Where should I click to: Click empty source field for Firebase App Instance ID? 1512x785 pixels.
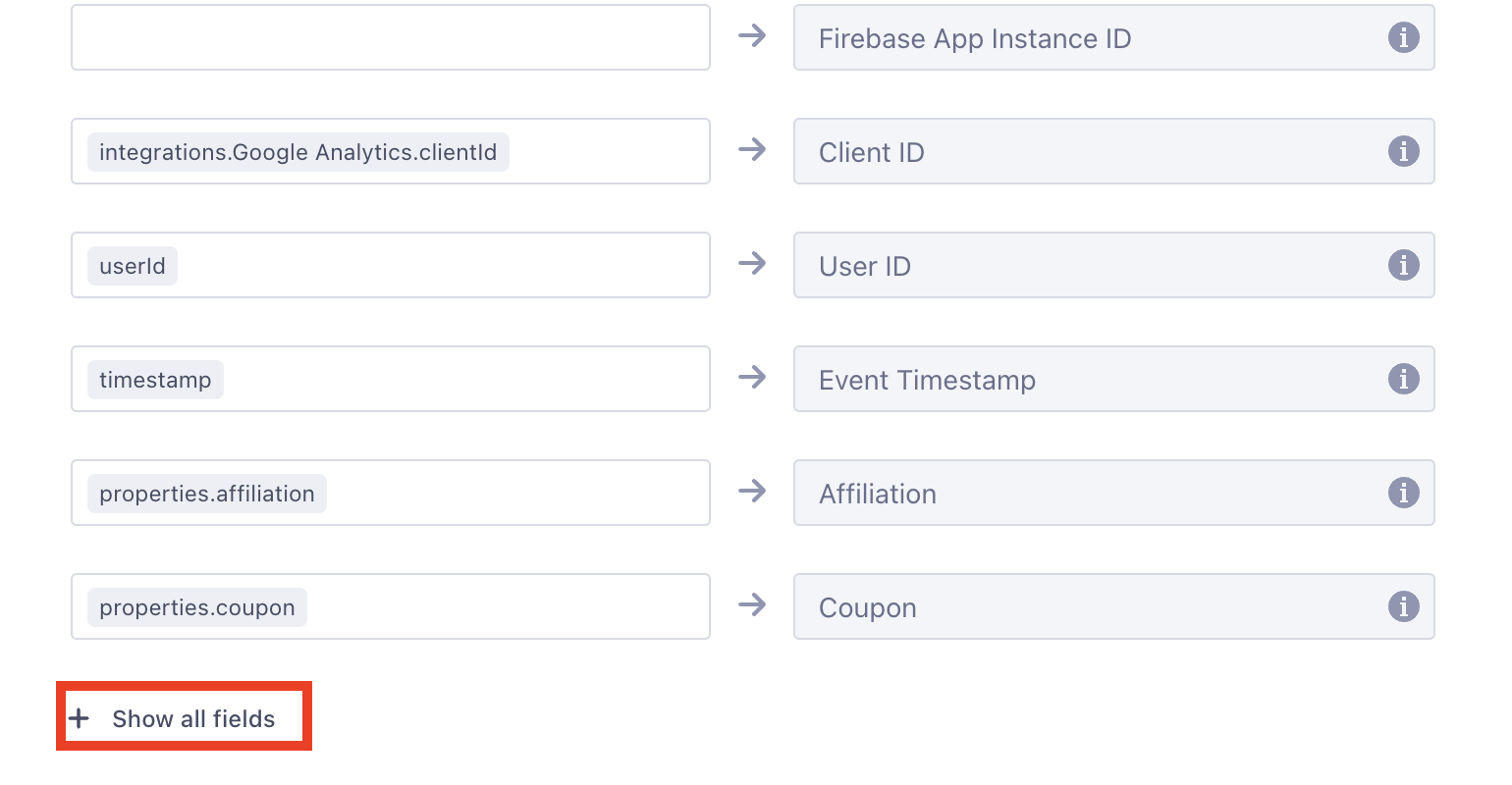(x=391, y=37)
